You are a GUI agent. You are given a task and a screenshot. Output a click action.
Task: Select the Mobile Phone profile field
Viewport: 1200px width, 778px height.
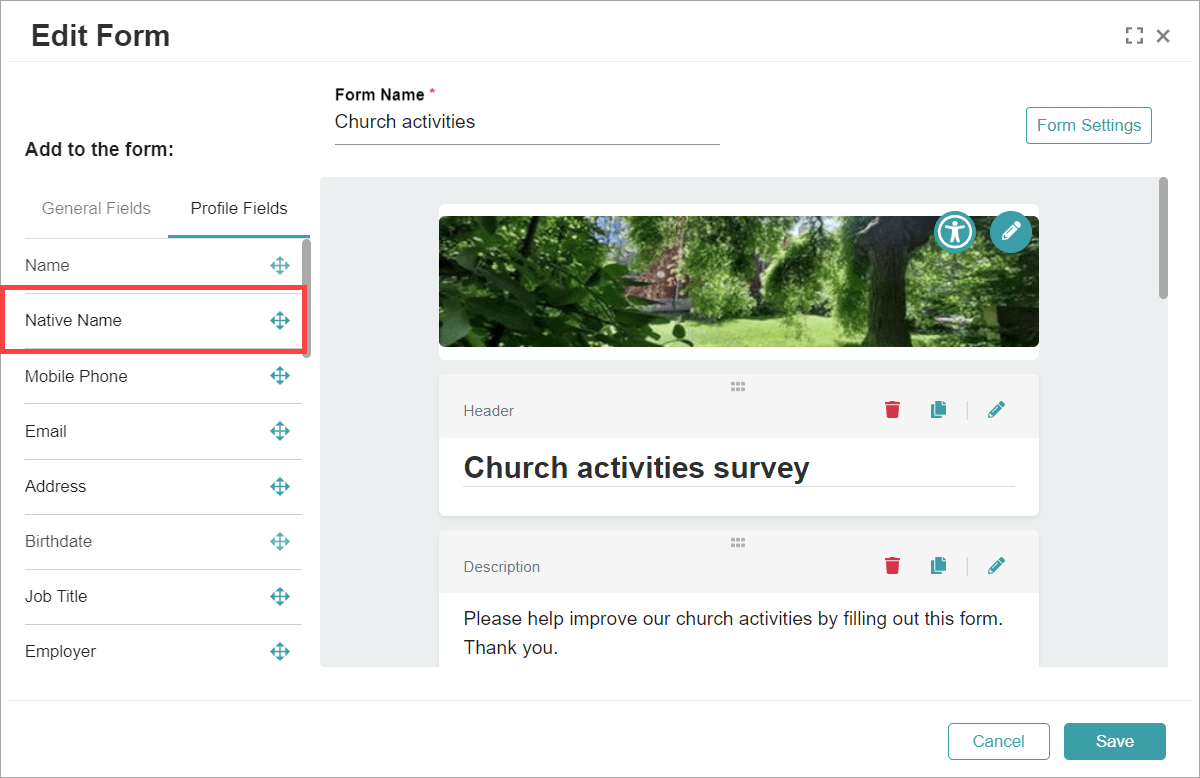point(163,376)
